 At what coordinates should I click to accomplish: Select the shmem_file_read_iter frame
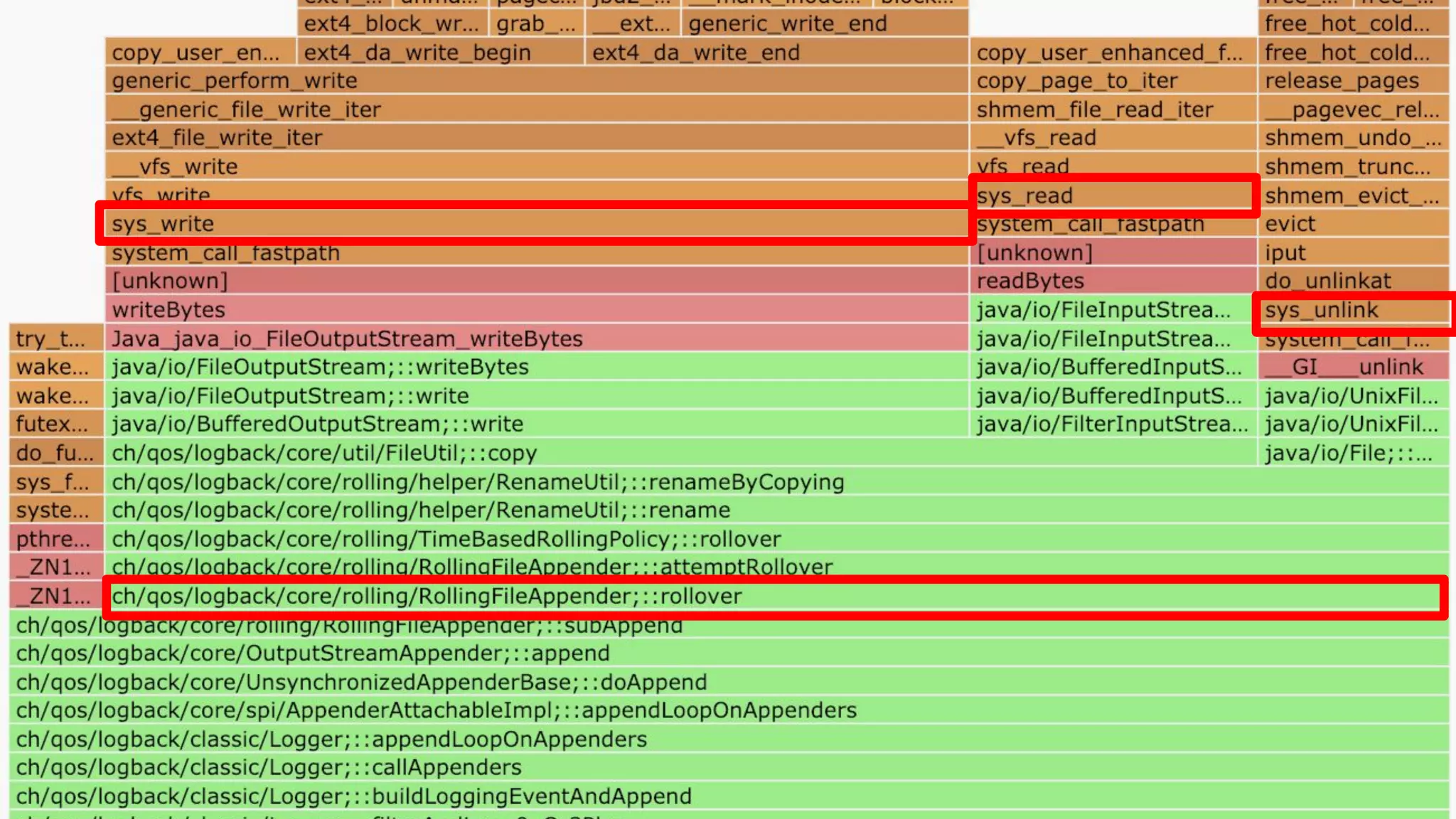pos(1113,109)
